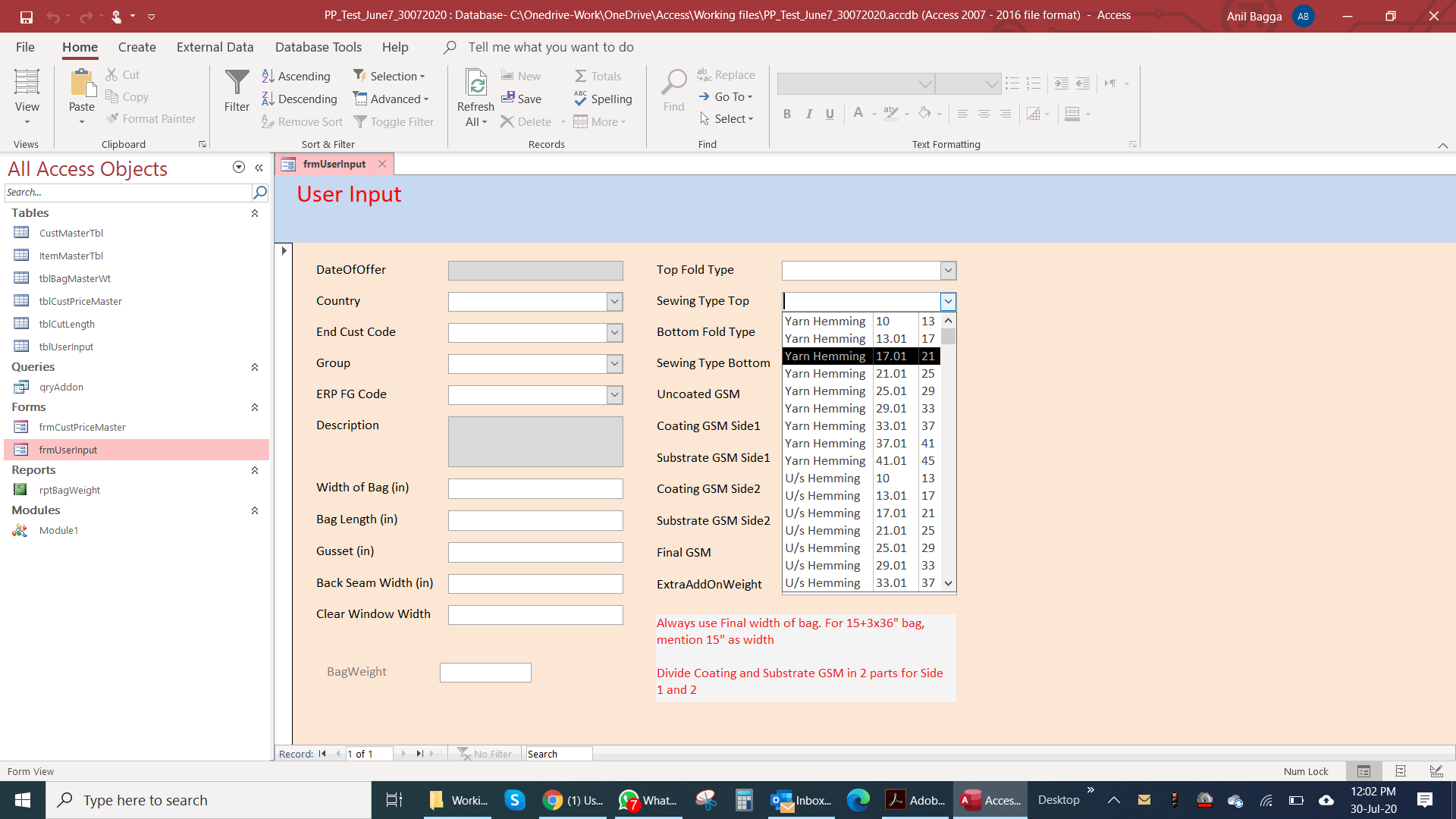
Task: Click the Refresh All icon
Action: [x=475, y=83]
